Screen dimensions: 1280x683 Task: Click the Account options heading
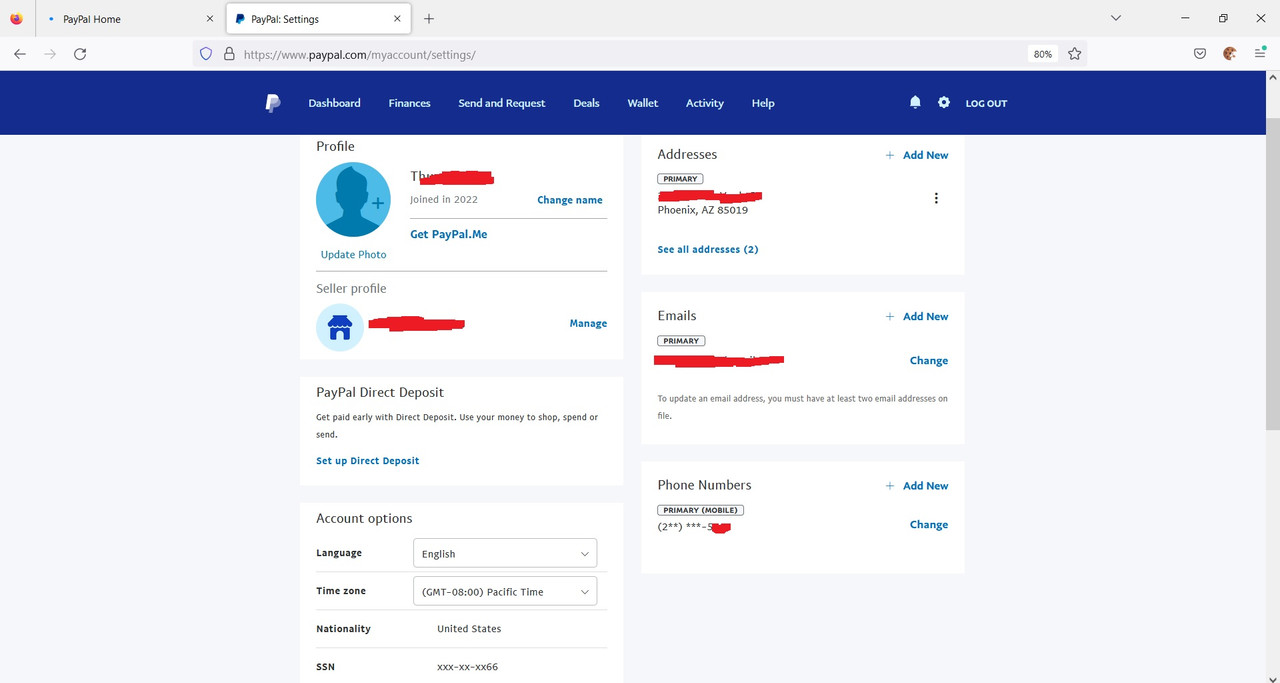coord(364,518)
